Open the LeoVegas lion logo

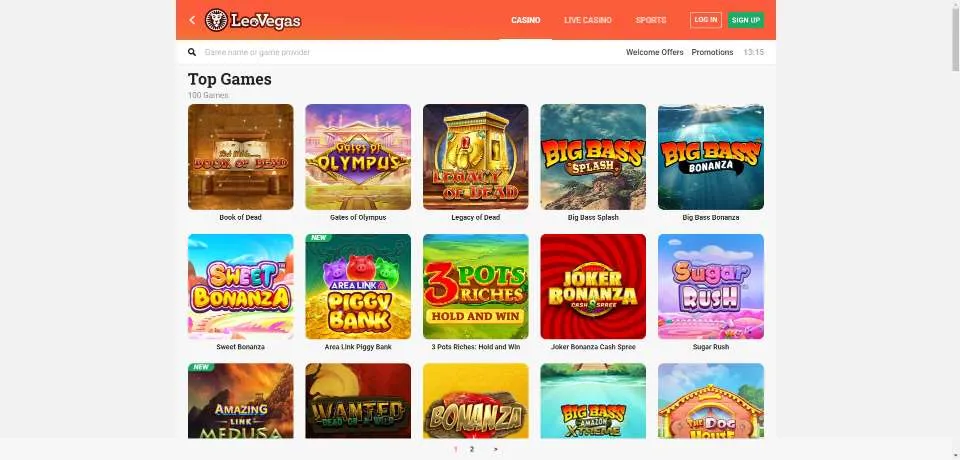(x=253, y=20)
